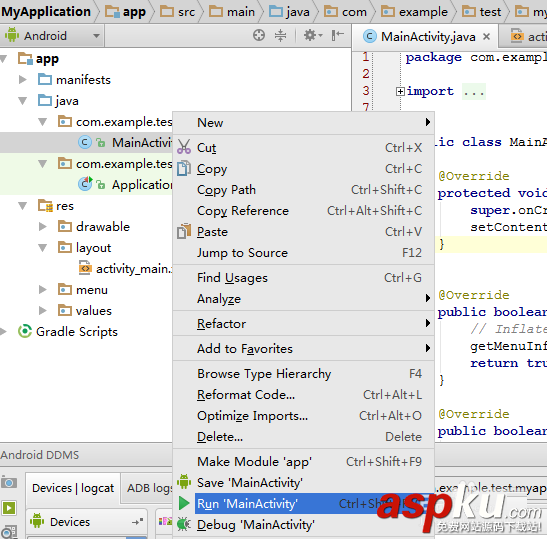Collapse the app module node
This screenshot has height=539, width=547.
coord(4,59)
